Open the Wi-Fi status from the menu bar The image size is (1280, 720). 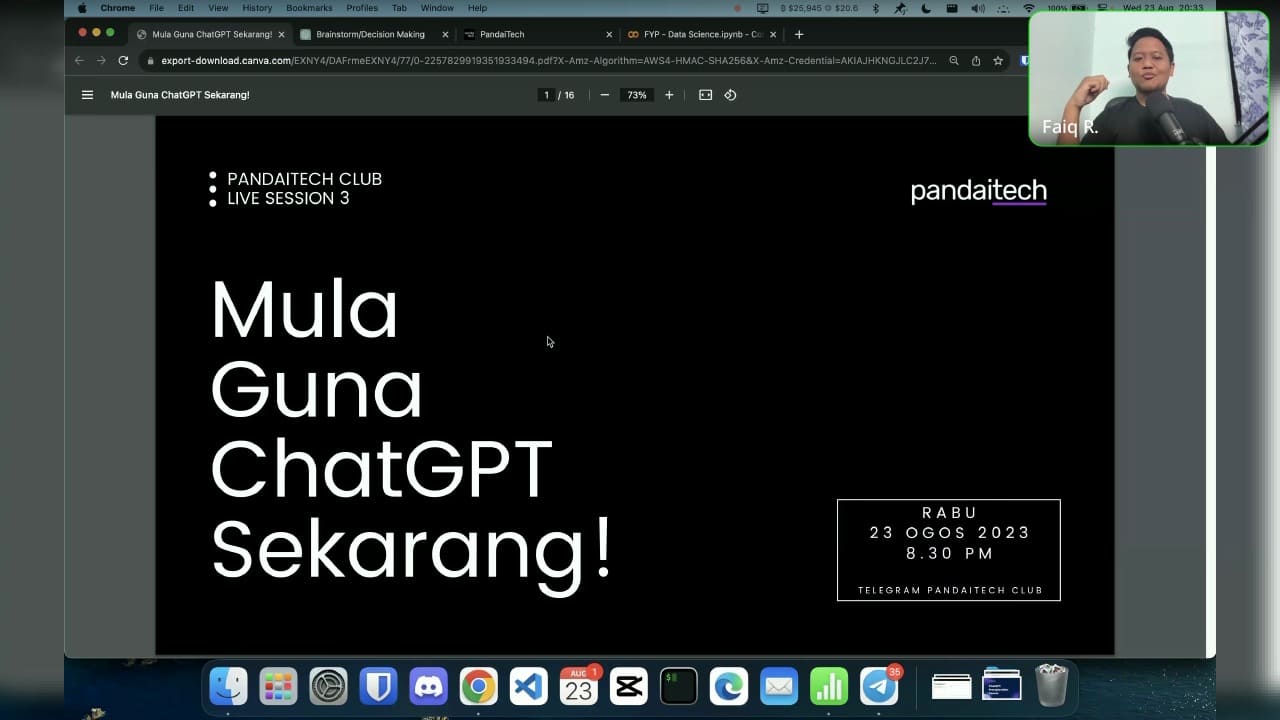[1028, 7]
